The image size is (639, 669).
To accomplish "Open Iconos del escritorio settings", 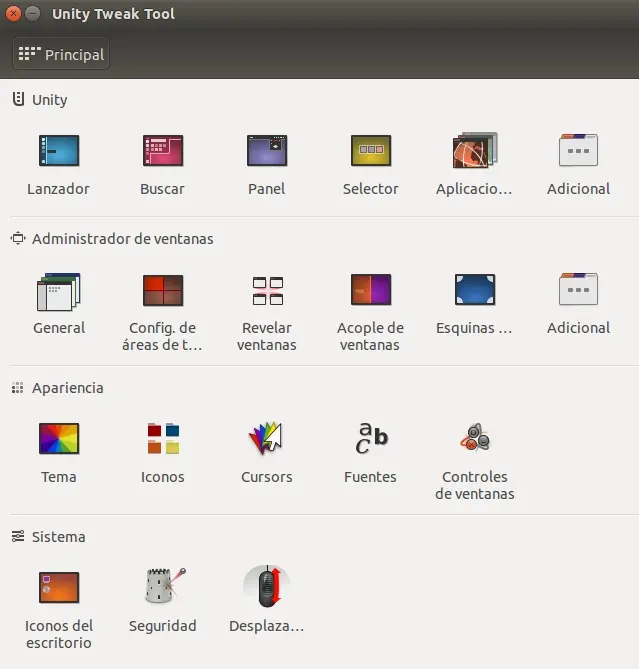I will (x=59, y=588).
